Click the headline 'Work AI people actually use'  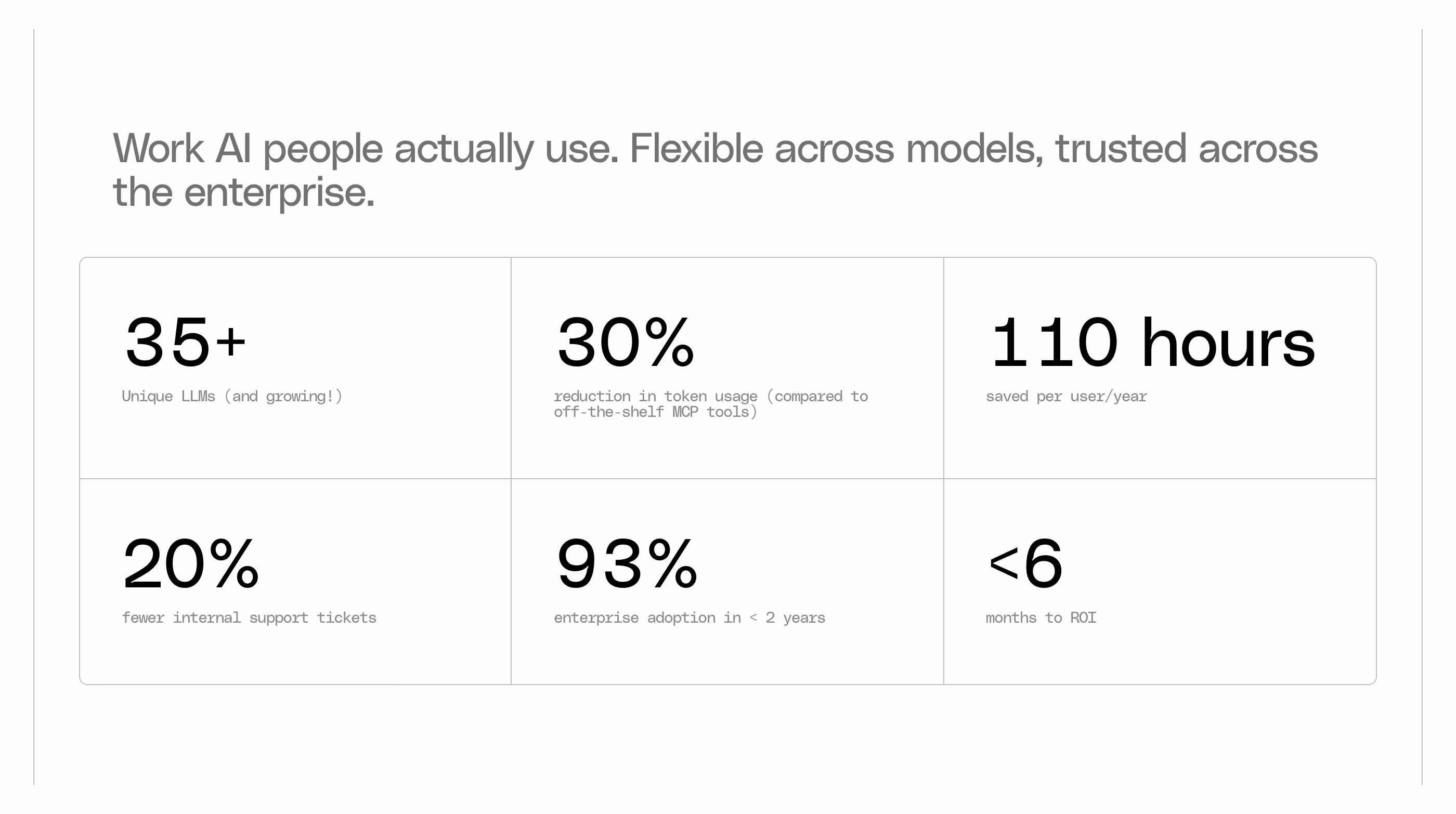click(366, 149)
